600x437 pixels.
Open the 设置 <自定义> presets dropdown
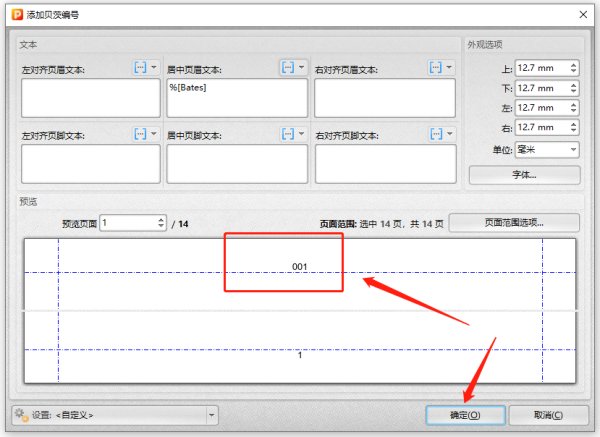[x=115, y=416]
